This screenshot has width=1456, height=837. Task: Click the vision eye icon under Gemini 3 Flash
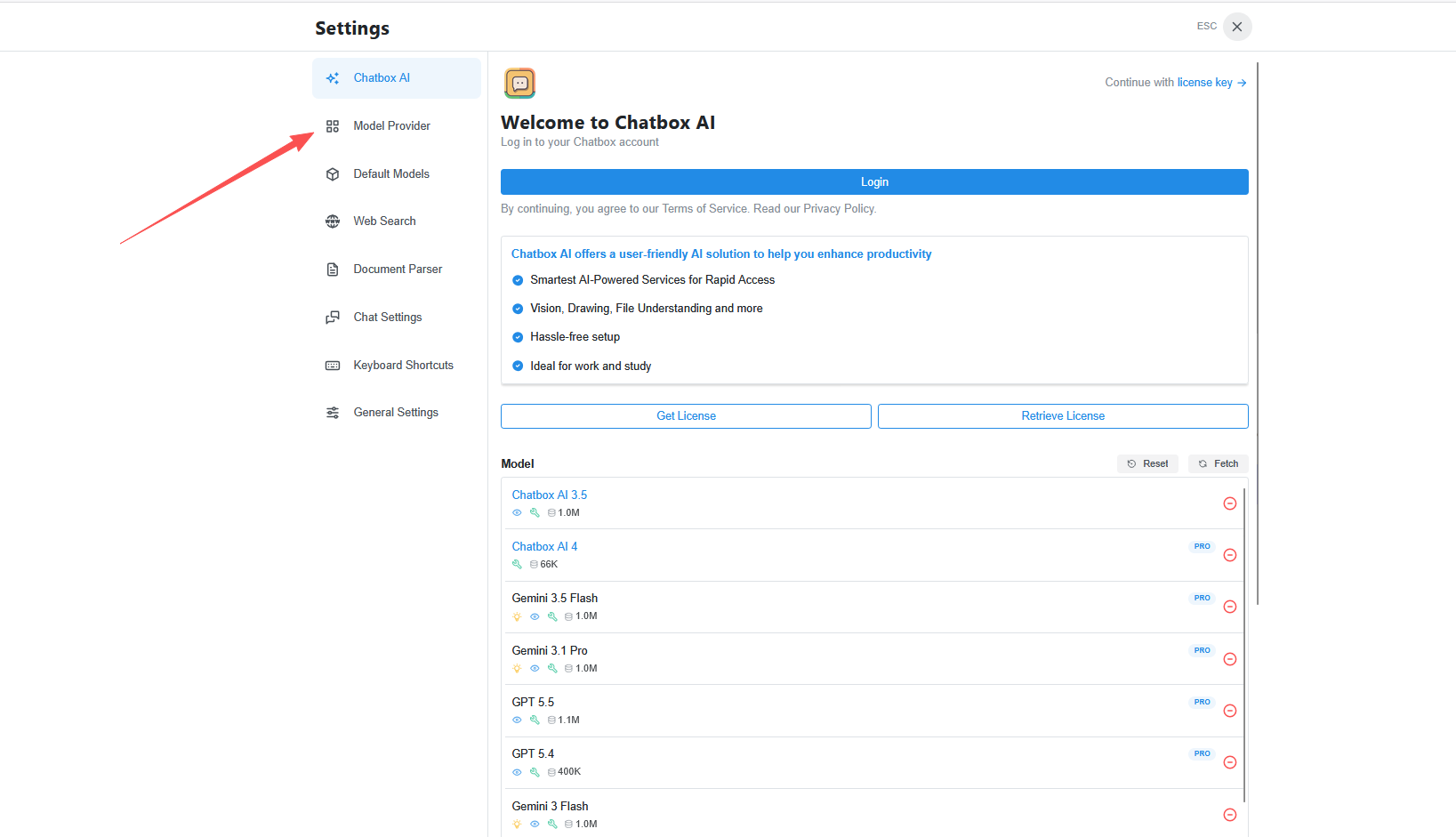(x=535, y=825)
